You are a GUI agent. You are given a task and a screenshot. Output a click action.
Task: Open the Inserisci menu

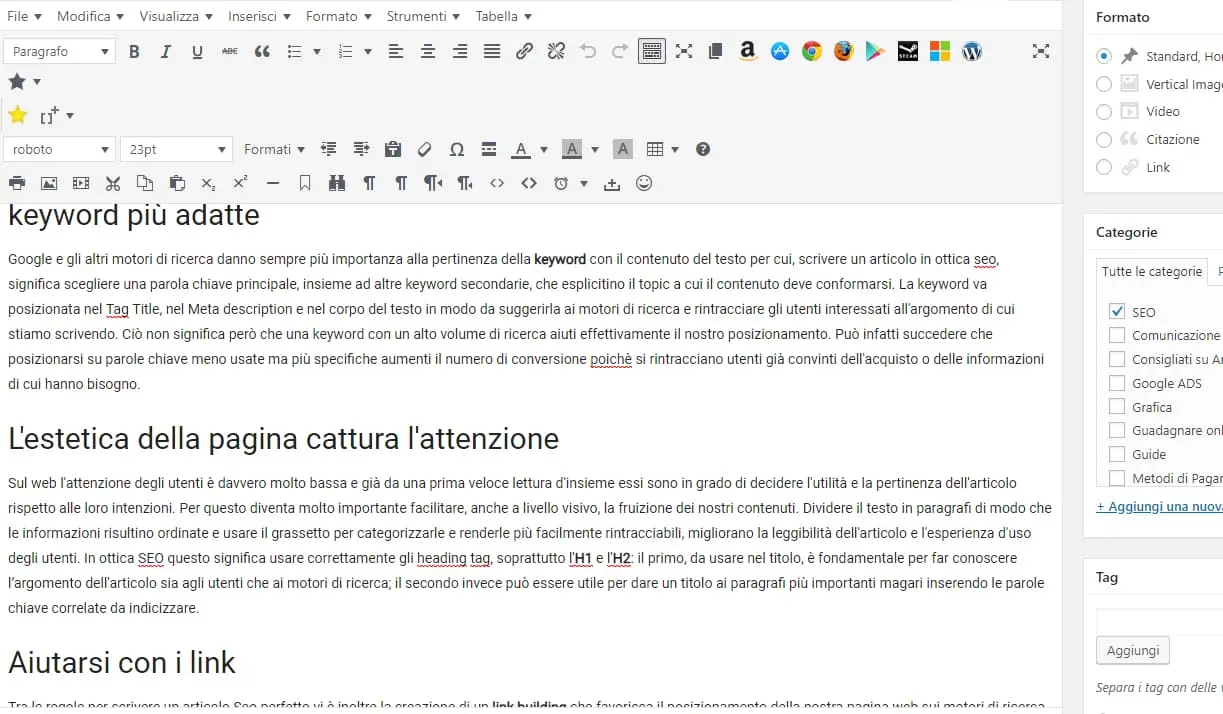259,16
